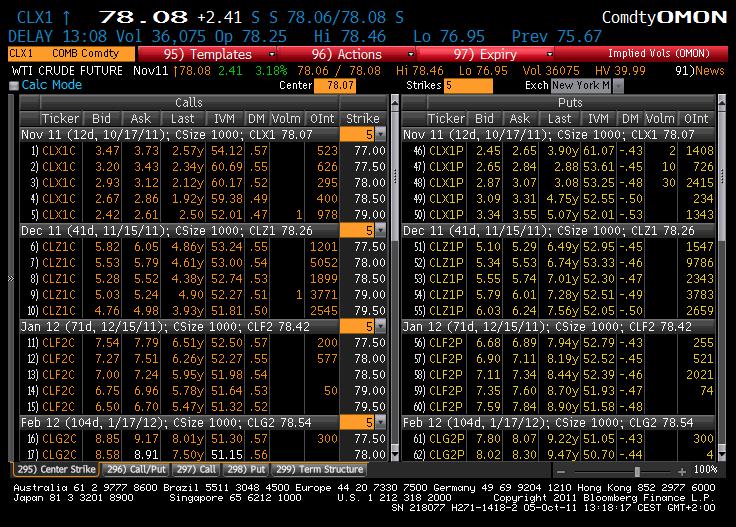736x527 pixels.
Task: Click the Puts panel title bar
Action: [570, 102]
